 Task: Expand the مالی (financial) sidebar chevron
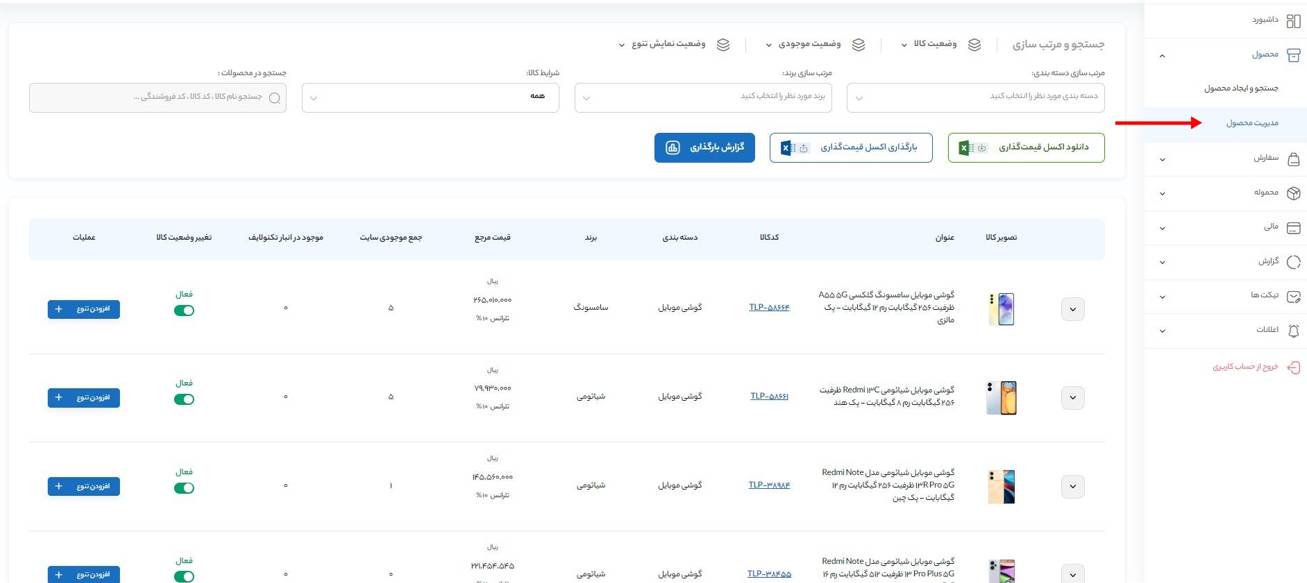click(x=1162, y=228)
